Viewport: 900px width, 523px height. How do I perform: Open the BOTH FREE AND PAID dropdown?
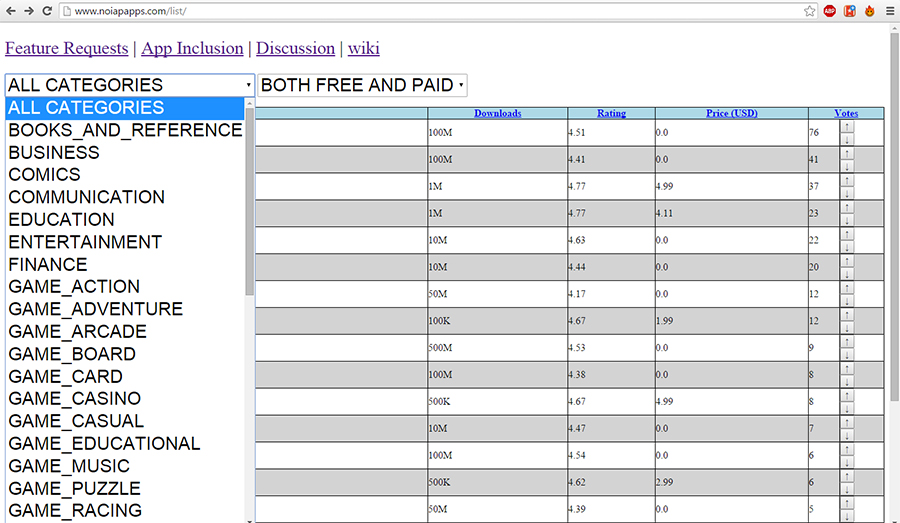tap(362, 85)
